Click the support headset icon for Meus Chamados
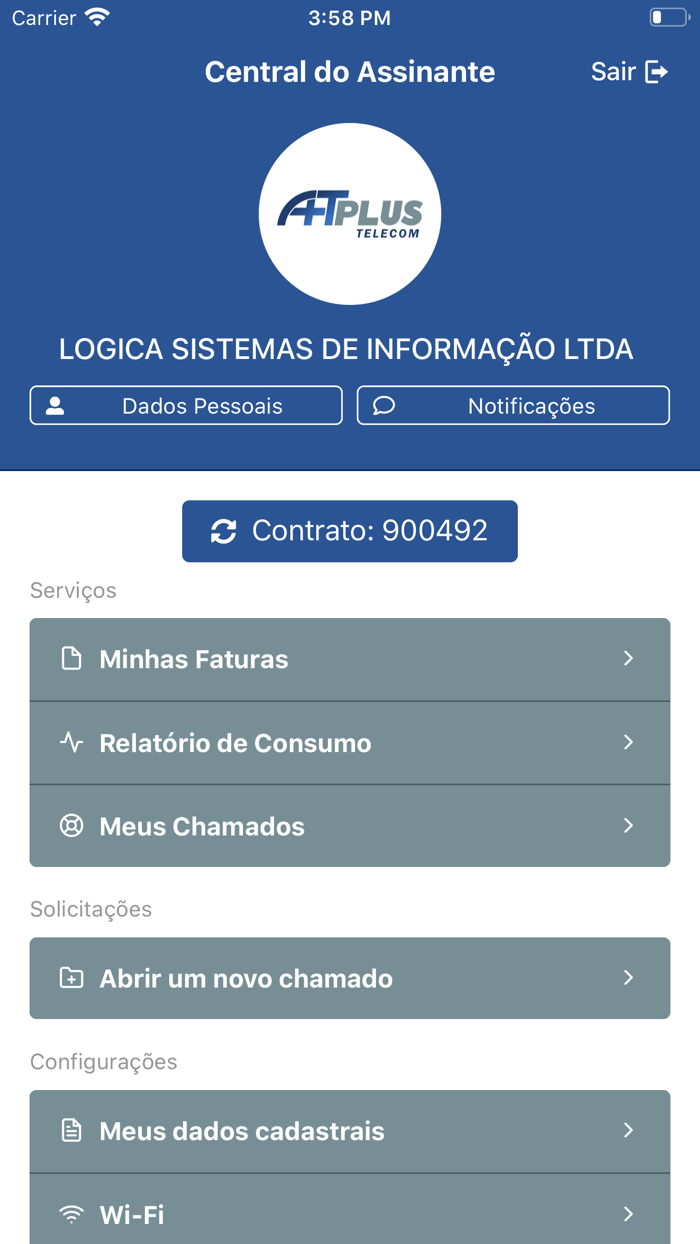Image resolution: width=700 pixels, height=1244 pixels. pyautogui.click(x=70, y=826)
